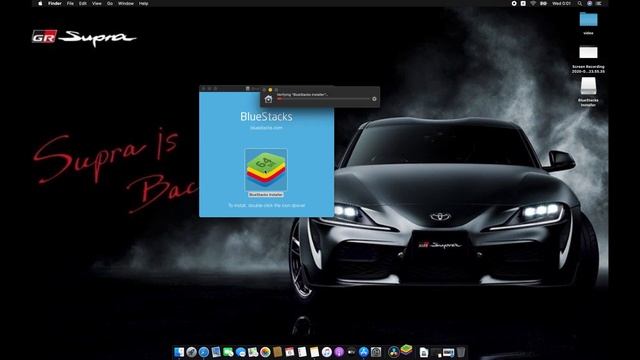Open Calendar from the Dock
Screen dimensions: 640x360
[x=289, y=352]
